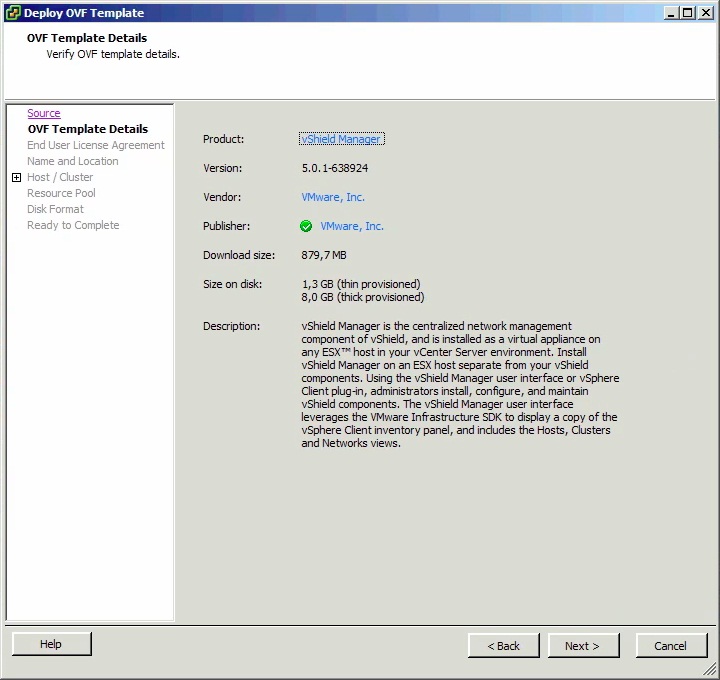Select Host / Cluster step label
Screen dimensions: 720x680
(x=60, y=177)
